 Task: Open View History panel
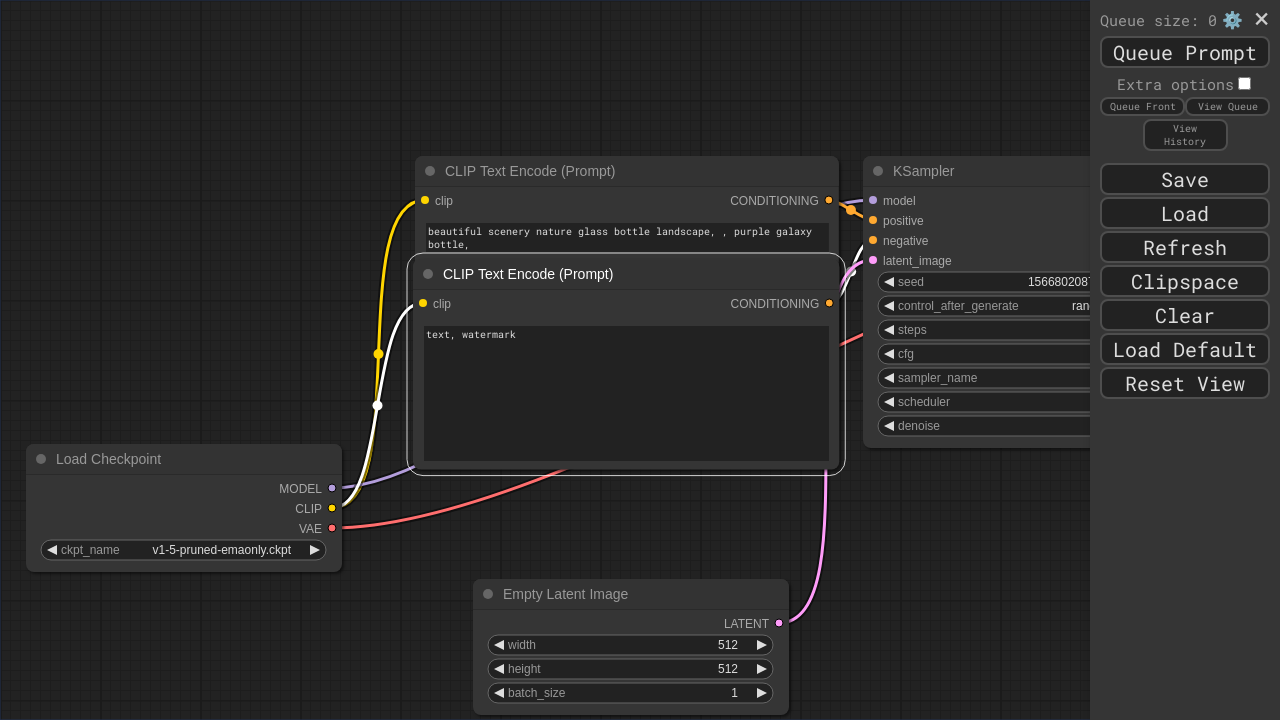(1184, 135)
